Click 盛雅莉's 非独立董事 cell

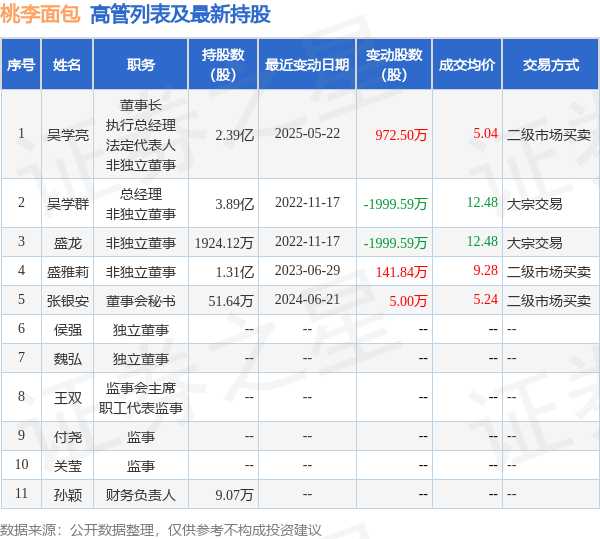click(141, 272)
